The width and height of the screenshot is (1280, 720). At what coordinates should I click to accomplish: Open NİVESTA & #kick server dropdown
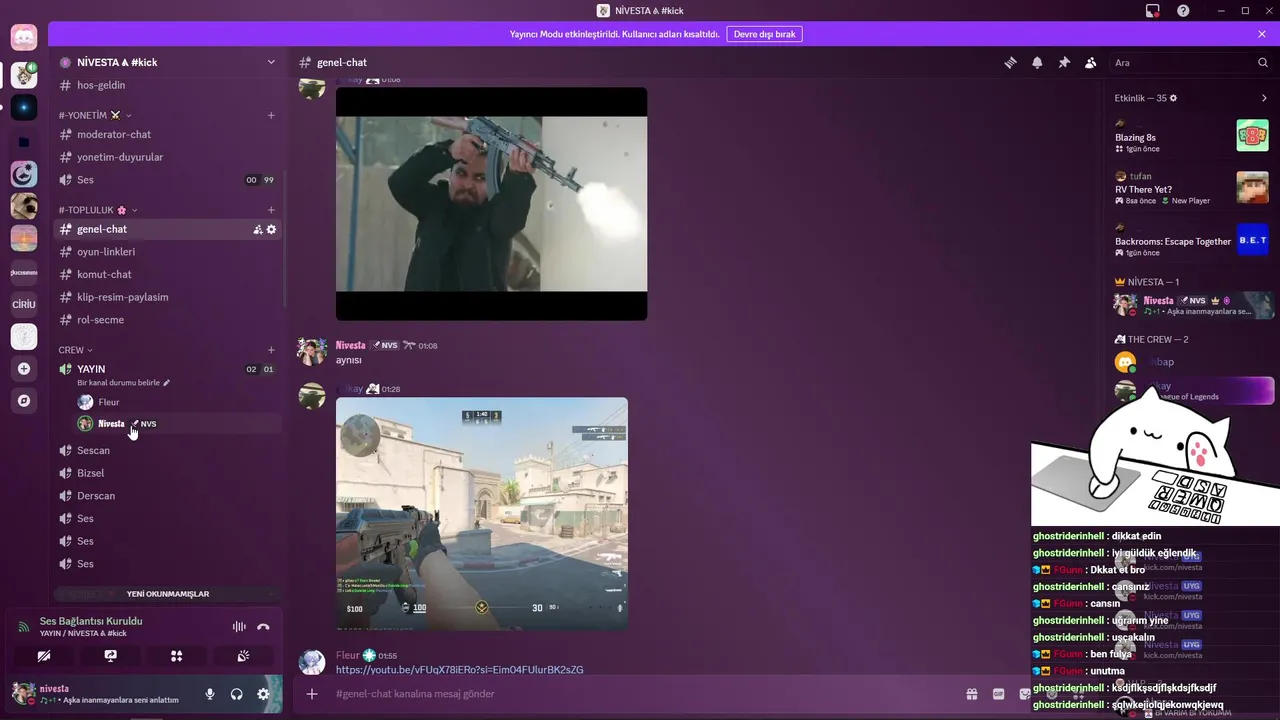click(x=271, y=62)
